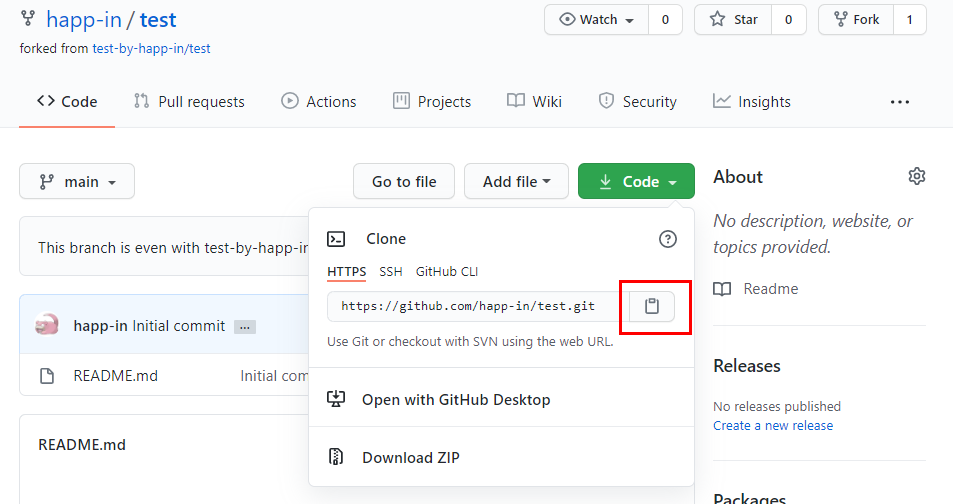The height and width of the screenshot is (504, 953).
Task: Click the clone URL text field
Action: pyautogui.click(x=478, y=306)
